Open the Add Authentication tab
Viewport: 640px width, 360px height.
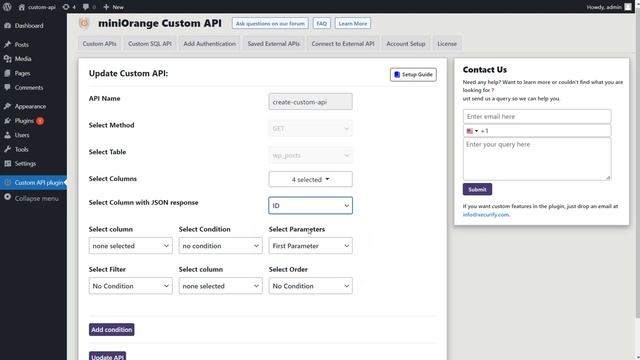click(x=209, y=44)
